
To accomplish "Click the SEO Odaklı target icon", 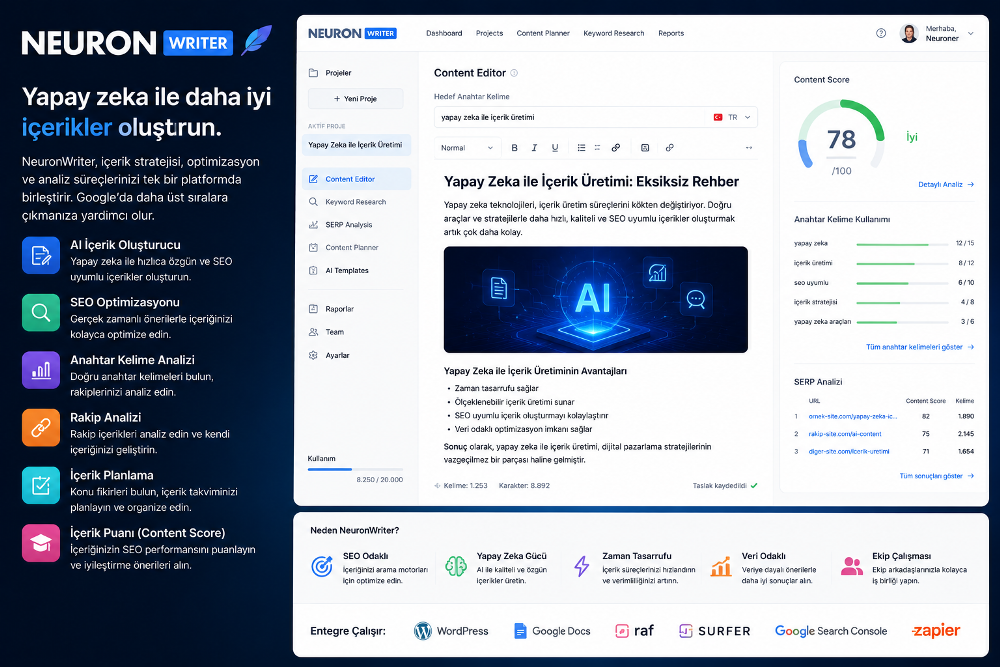I will tap(321, 566).
